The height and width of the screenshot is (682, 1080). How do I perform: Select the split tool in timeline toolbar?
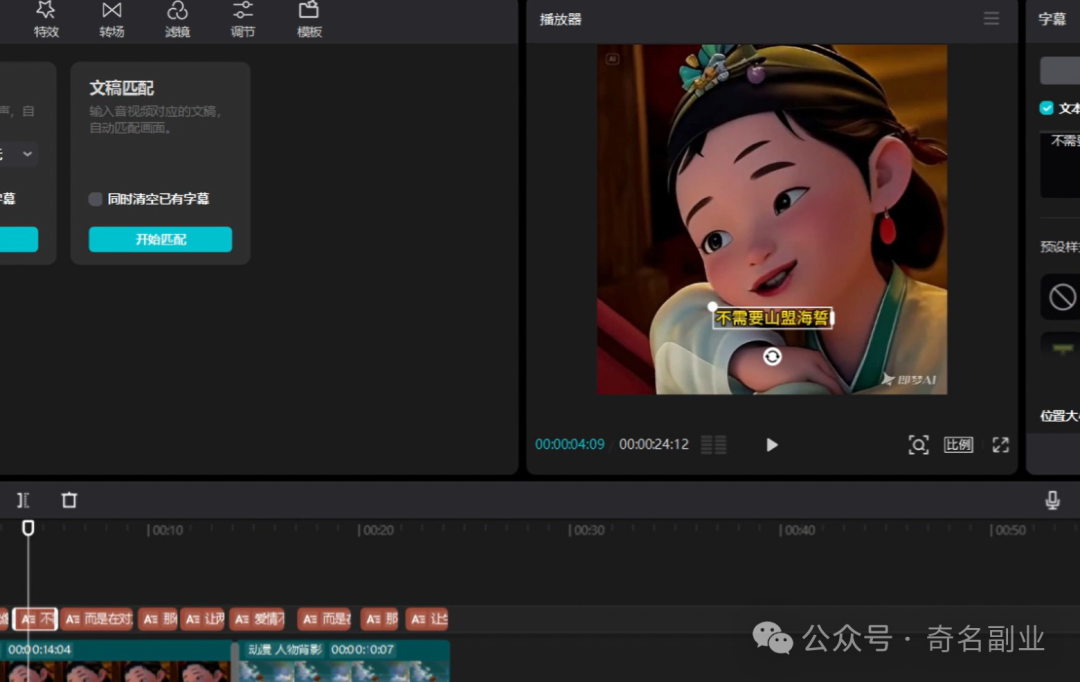click(x=23, y=500)
